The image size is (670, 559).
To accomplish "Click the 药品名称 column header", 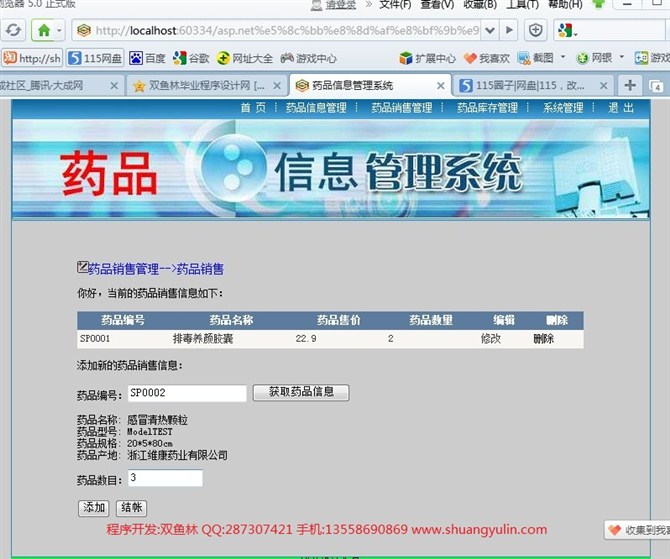I will point(231,320).
